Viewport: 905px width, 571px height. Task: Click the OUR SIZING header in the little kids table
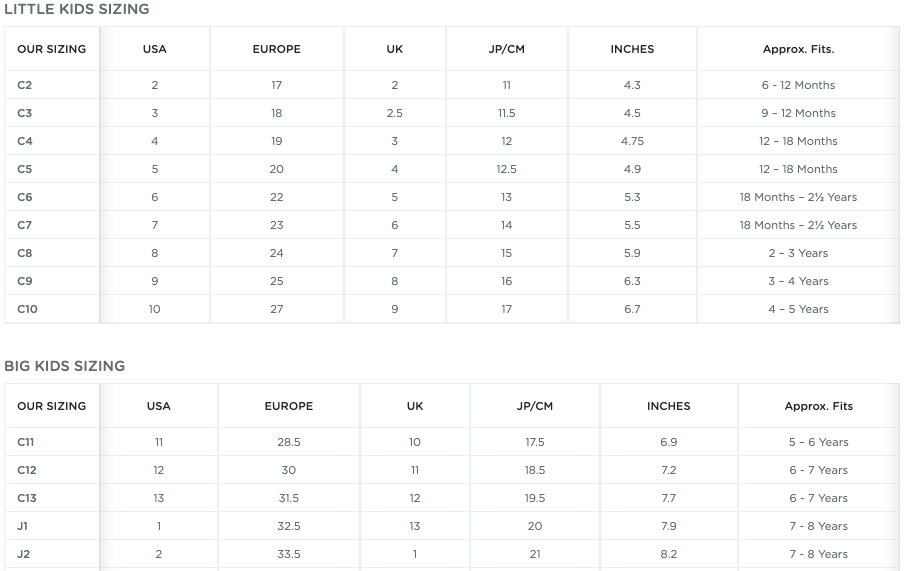click(51, 49)
